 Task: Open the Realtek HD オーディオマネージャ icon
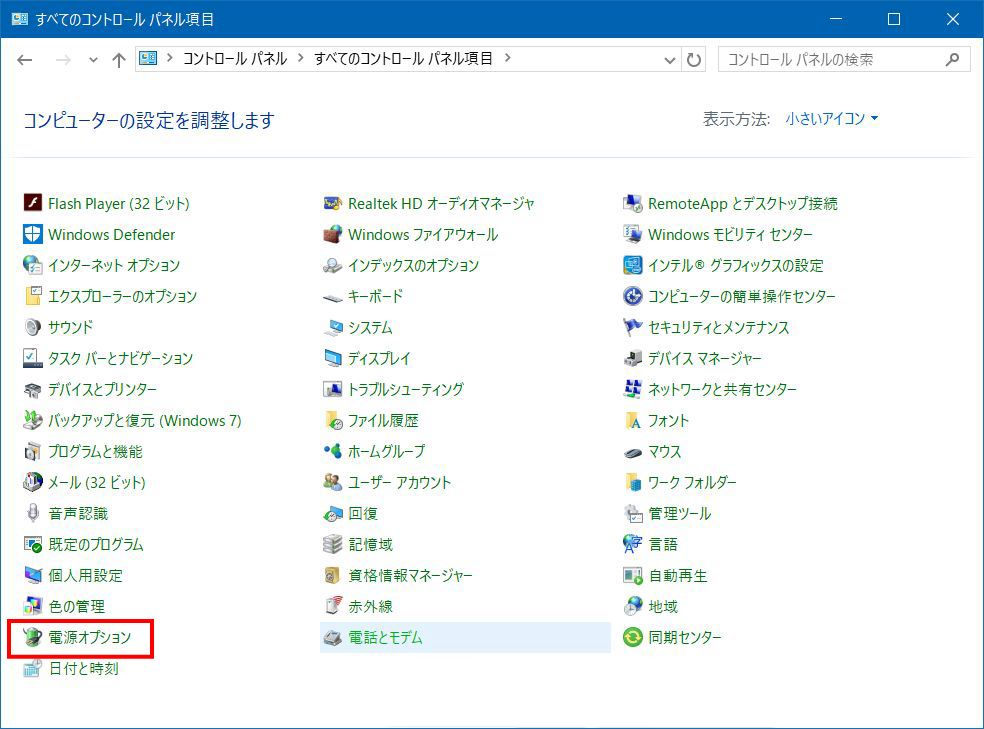point(333,203)
